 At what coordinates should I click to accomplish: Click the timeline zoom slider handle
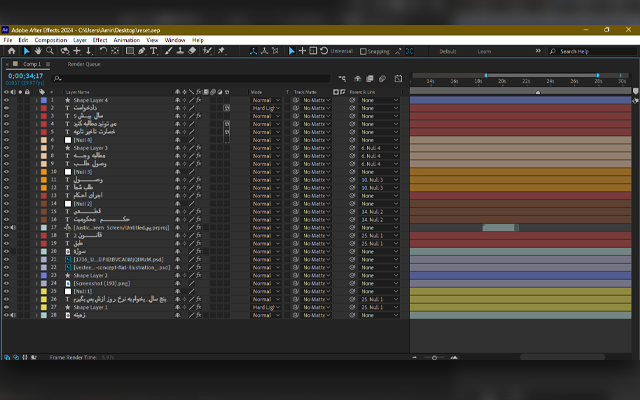tap(434, 358)
